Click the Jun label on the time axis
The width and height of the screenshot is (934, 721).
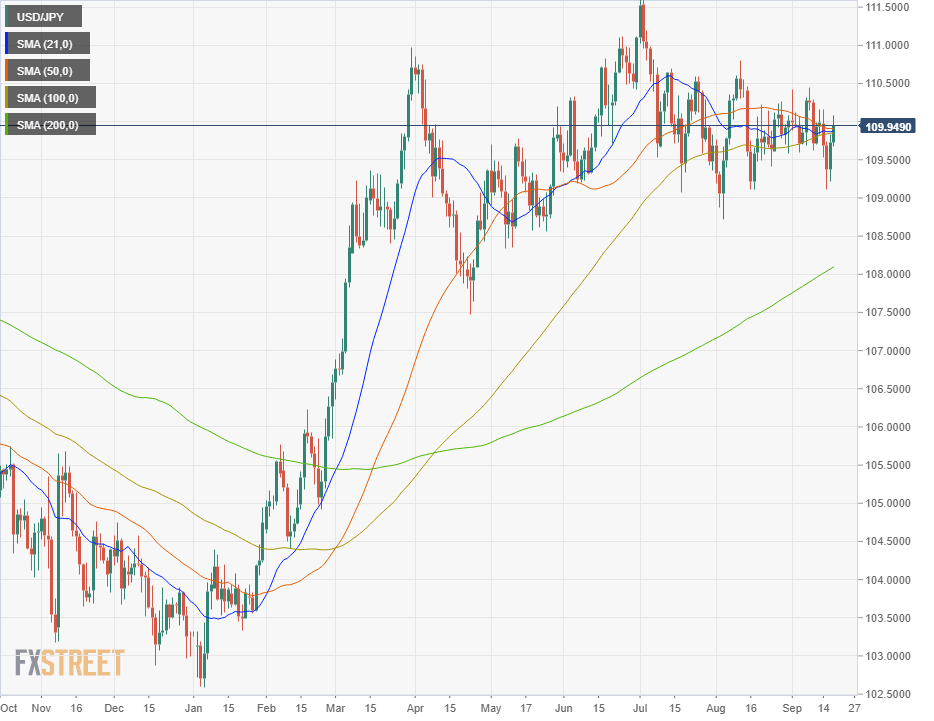tap(563, 708)
